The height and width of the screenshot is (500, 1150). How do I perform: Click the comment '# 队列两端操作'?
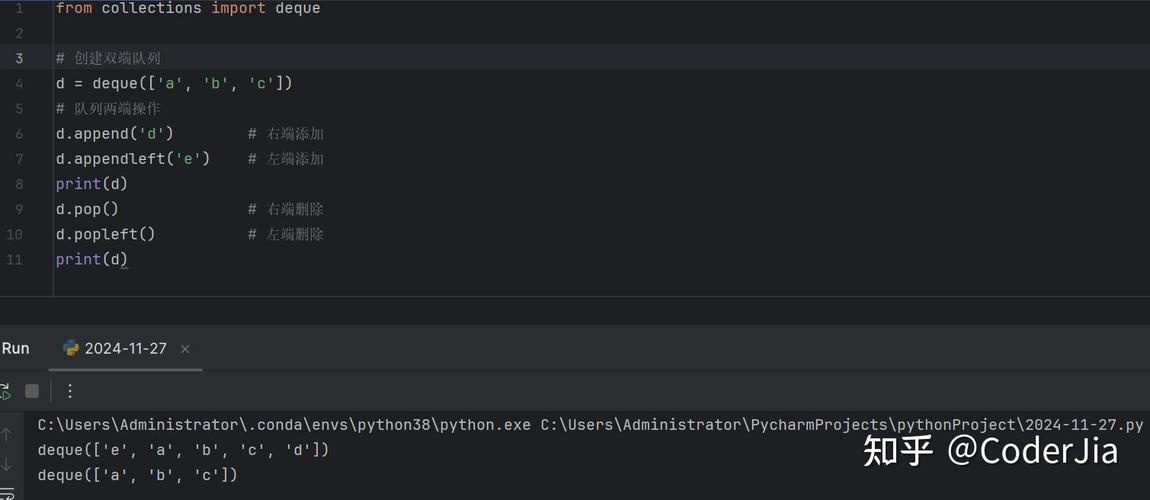pyautogui.click(x=108, y=109)
